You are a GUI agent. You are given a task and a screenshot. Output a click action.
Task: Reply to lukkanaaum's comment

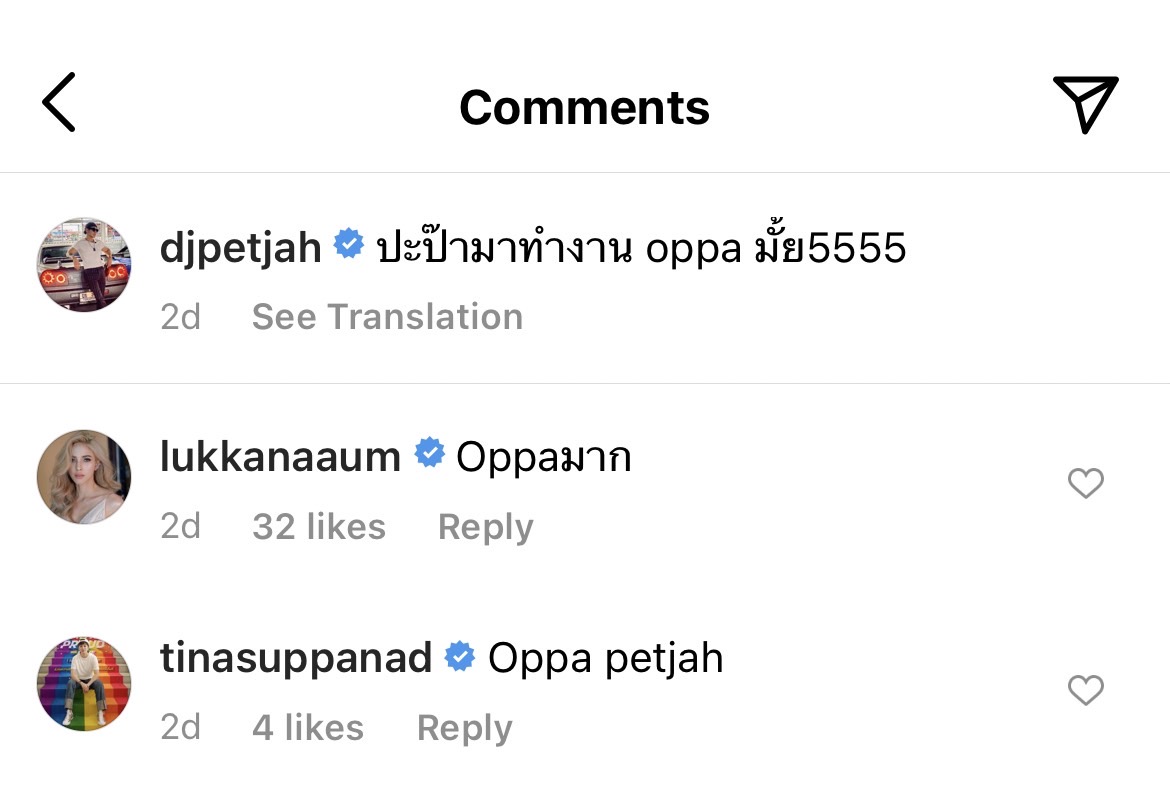tap(485, 526)
